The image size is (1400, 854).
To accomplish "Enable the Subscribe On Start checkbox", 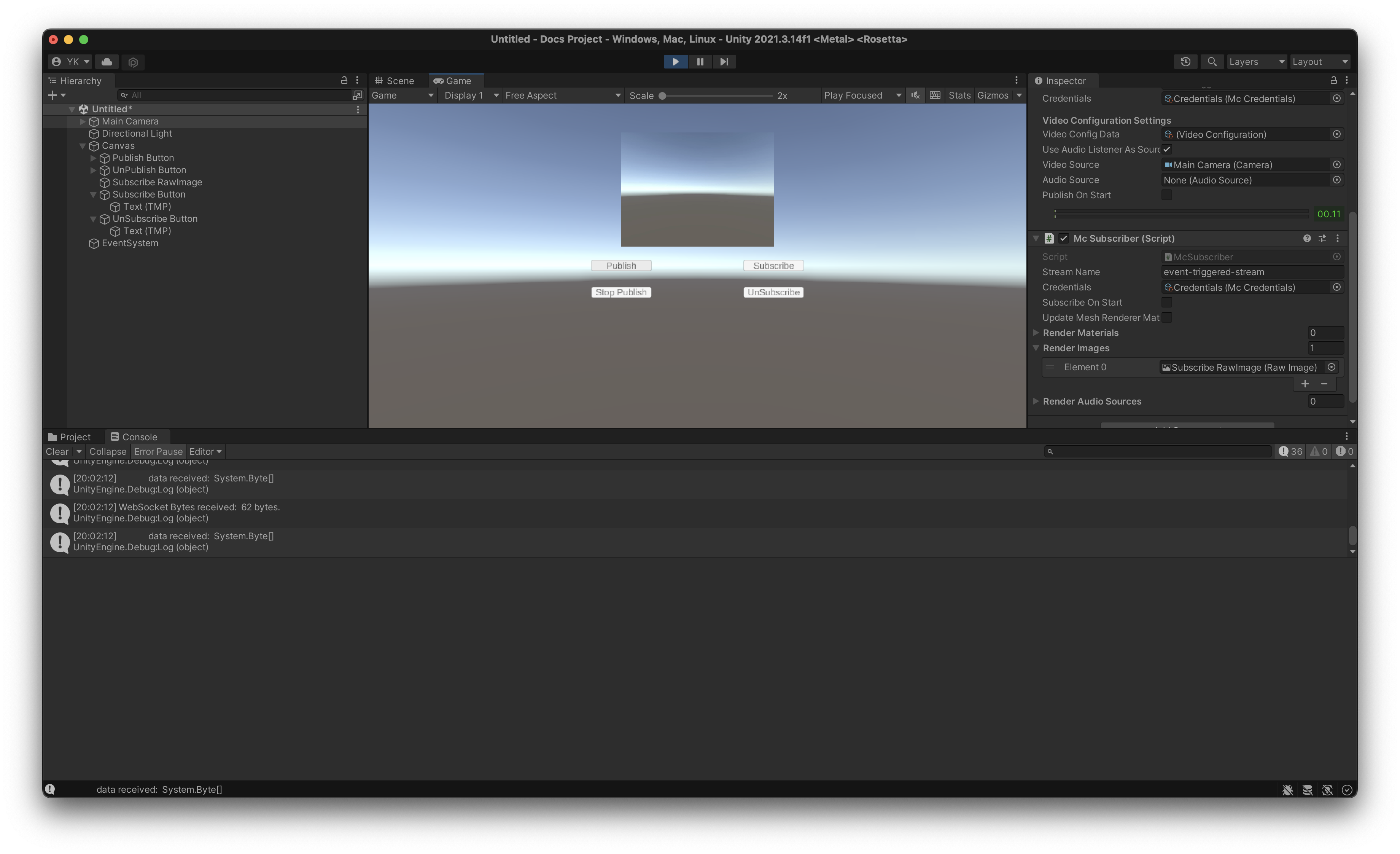I will (x=1166, y=302).
